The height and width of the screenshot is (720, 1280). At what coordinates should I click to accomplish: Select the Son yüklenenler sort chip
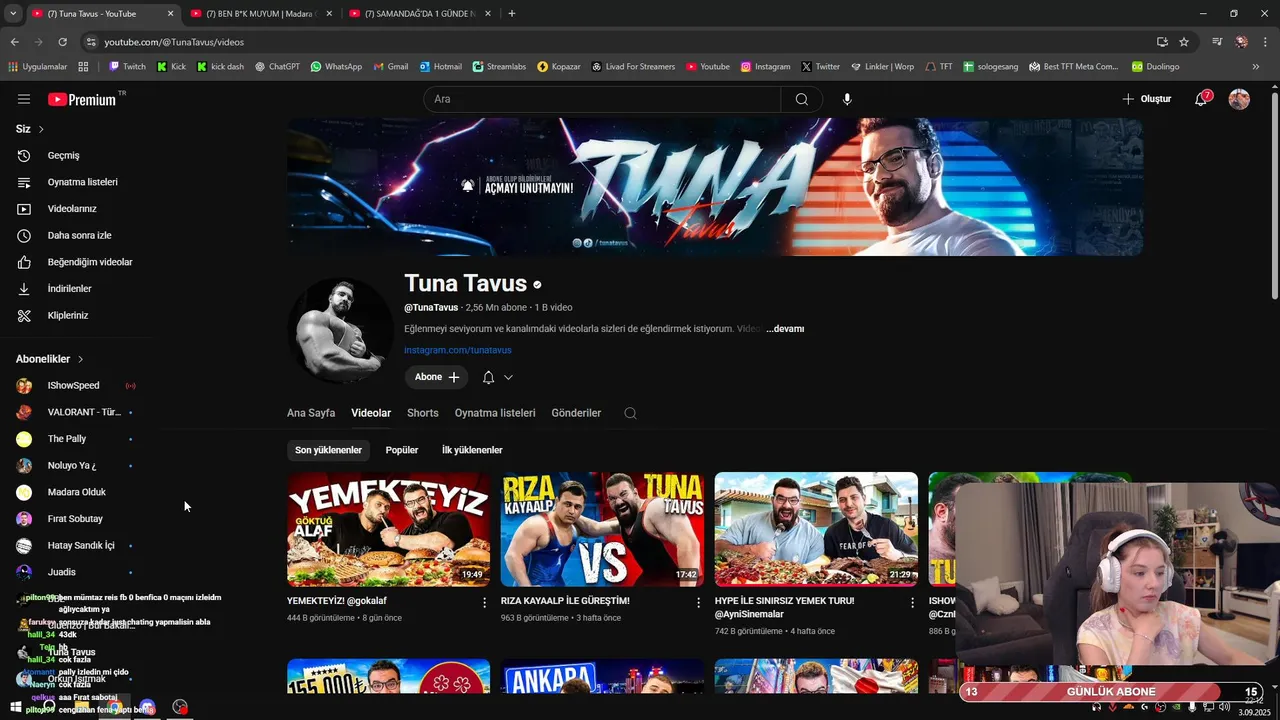[x=328, y=450]
